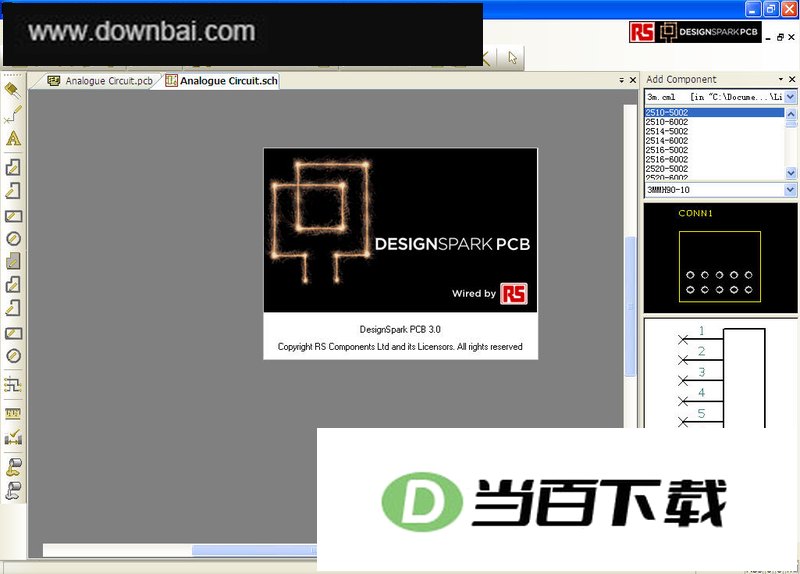Image resolution: width=800 pixels, height=574 pixels.
Task: Open the Add Component pane options arrow
Action: pos(781,79)
